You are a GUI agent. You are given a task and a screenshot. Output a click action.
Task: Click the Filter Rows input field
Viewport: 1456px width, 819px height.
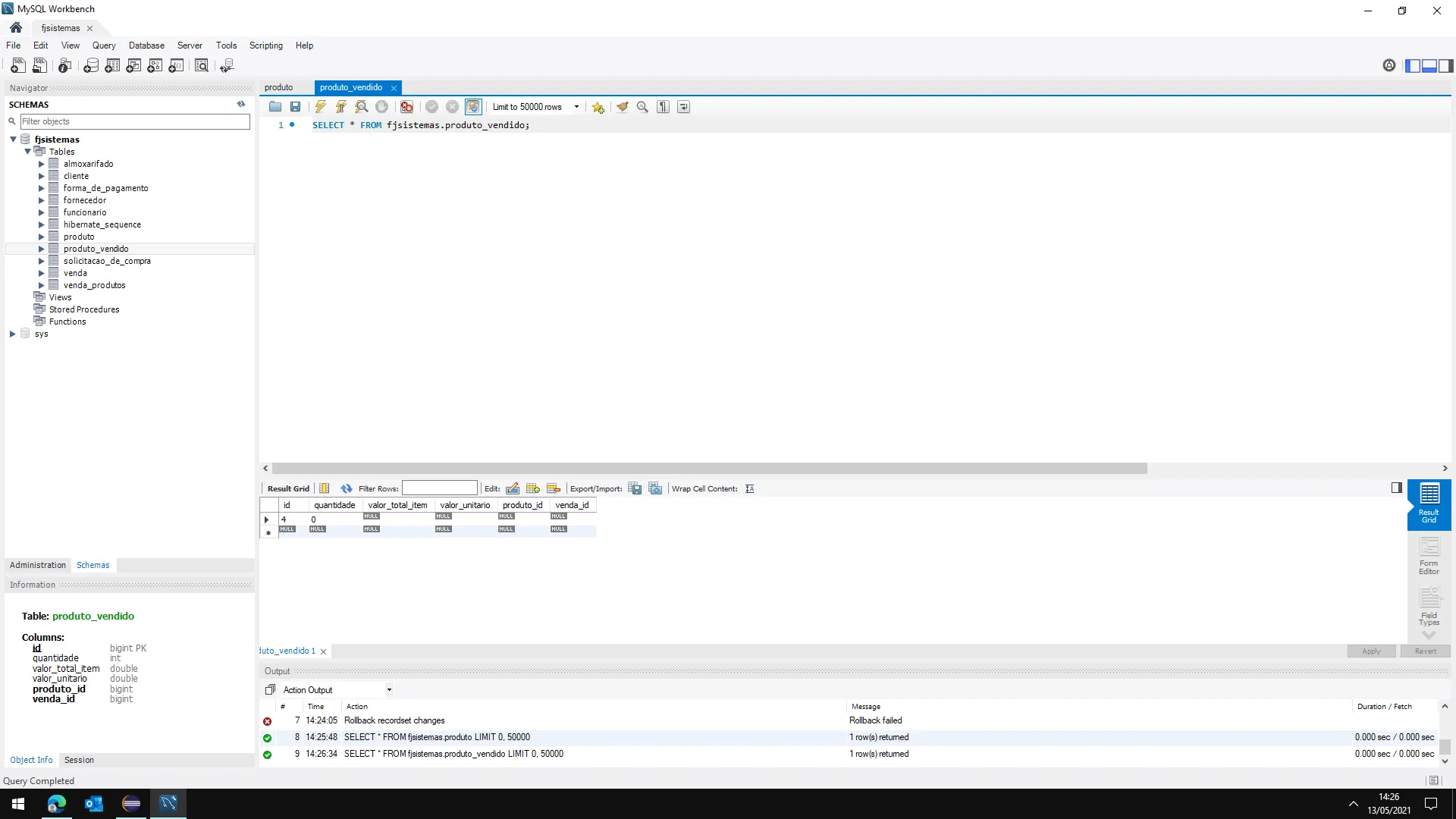(x=439, y=488)
